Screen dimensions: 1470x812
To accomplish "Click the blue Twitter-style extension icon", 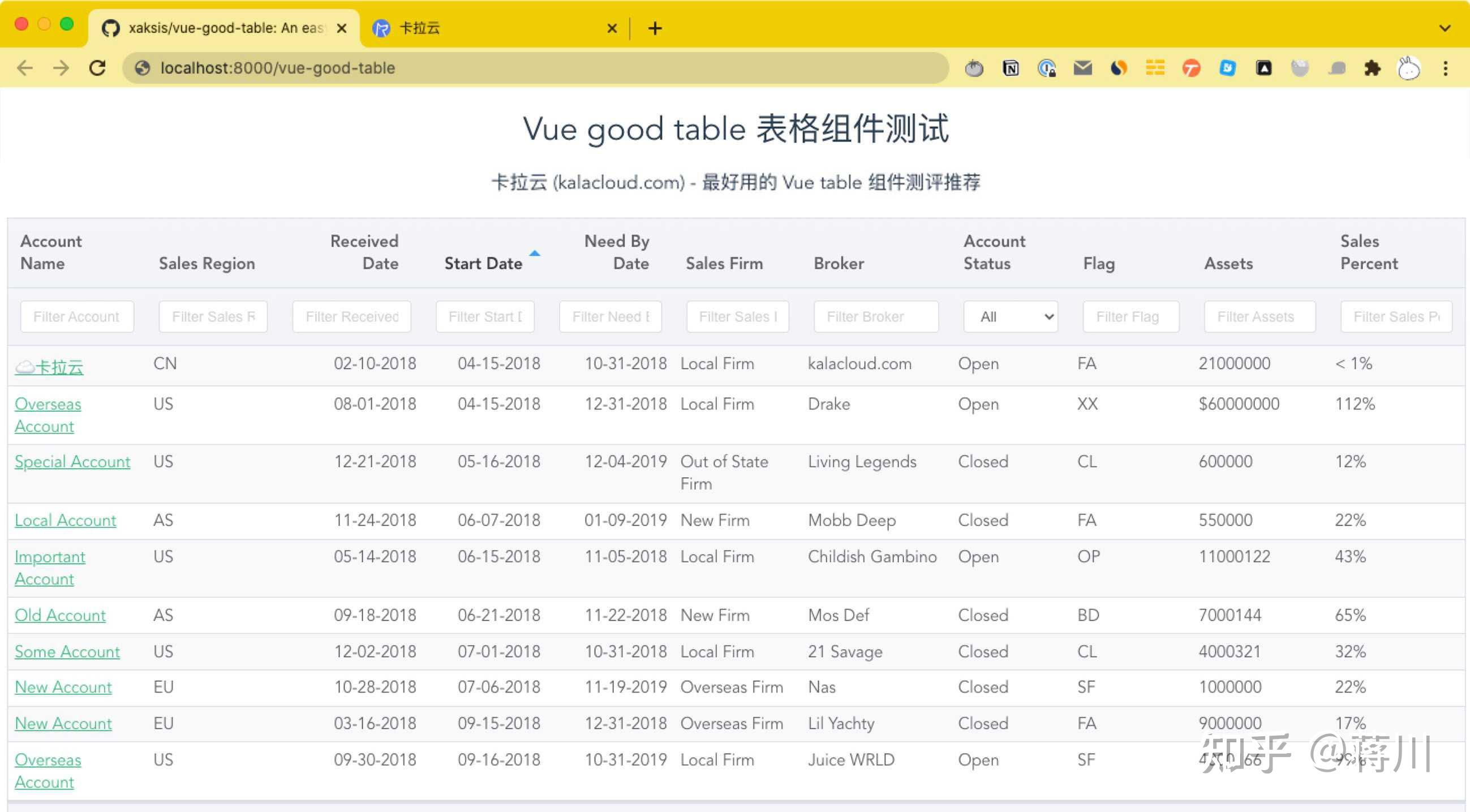I will point(1227,68).
